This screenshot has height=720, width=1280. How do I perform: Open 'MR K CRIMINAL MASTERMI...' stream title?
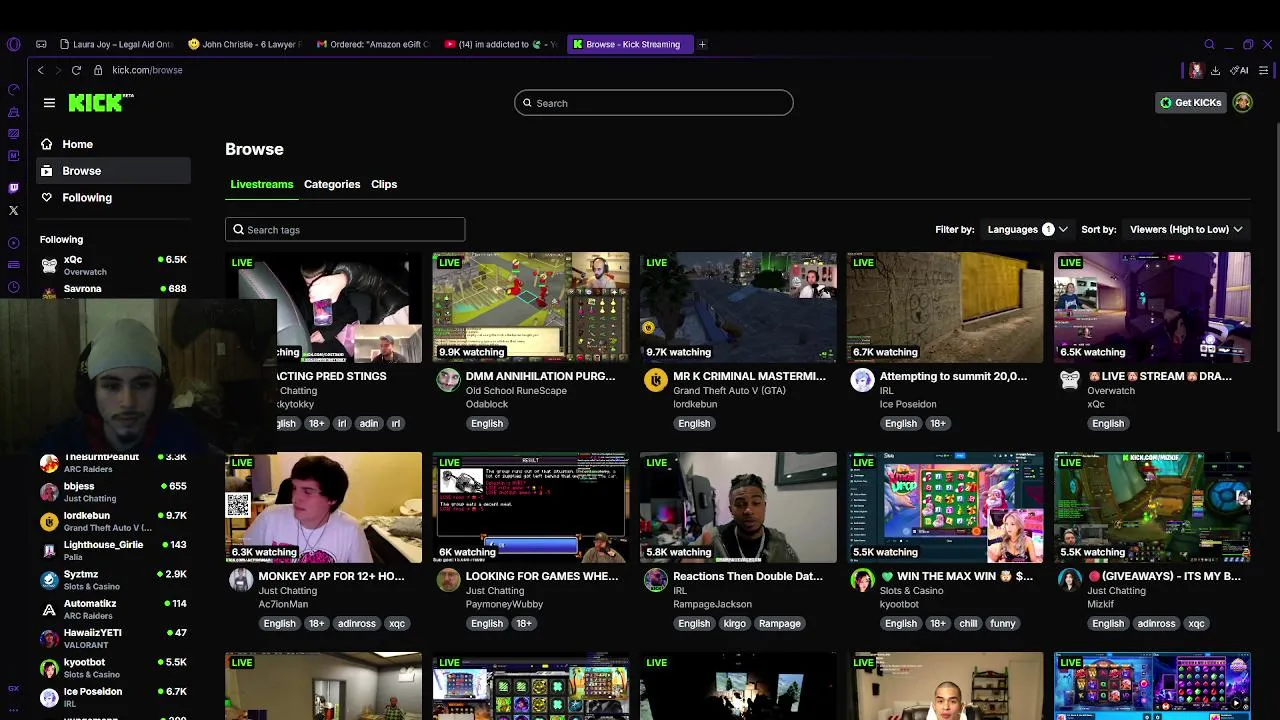[749, 376]
